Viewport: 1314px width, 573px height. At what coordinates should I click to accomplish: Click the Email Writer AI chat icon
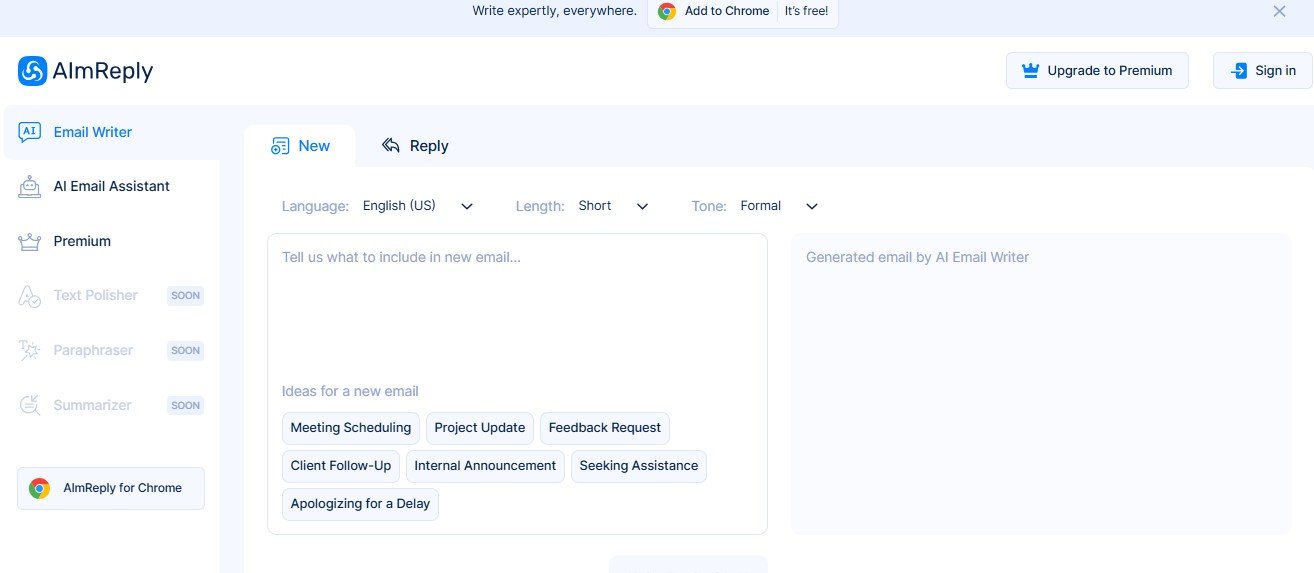[x=30, y=132]
